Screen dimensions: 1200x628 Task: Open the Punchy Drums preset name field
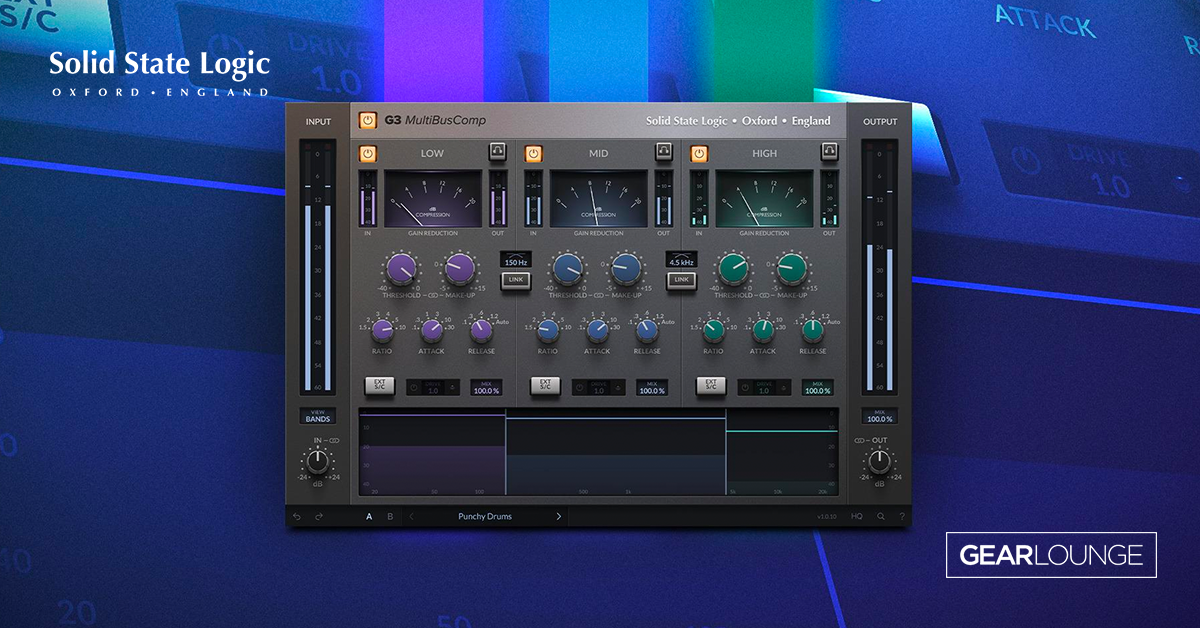484,516
